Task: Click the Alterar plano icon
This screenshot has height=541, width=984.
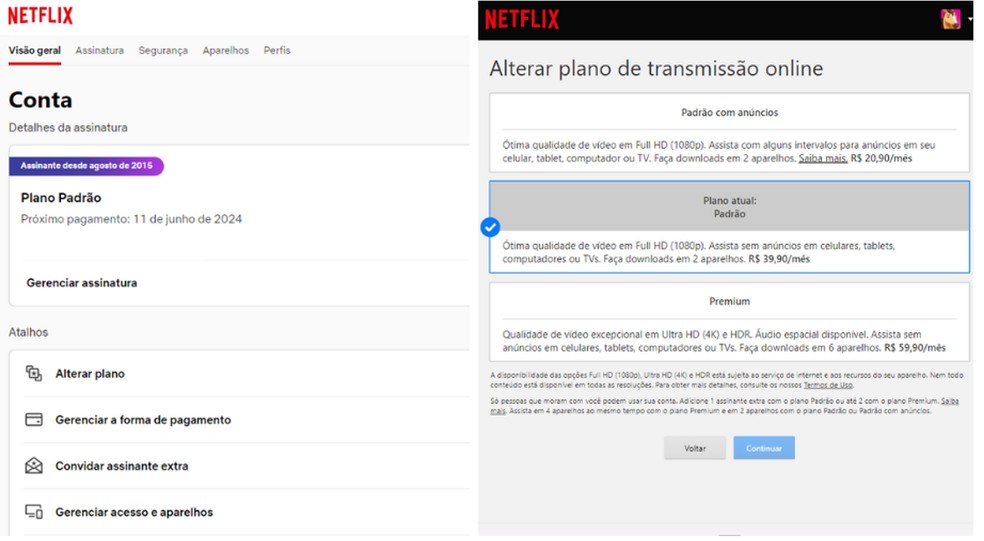Action: (x=34, y=373)
